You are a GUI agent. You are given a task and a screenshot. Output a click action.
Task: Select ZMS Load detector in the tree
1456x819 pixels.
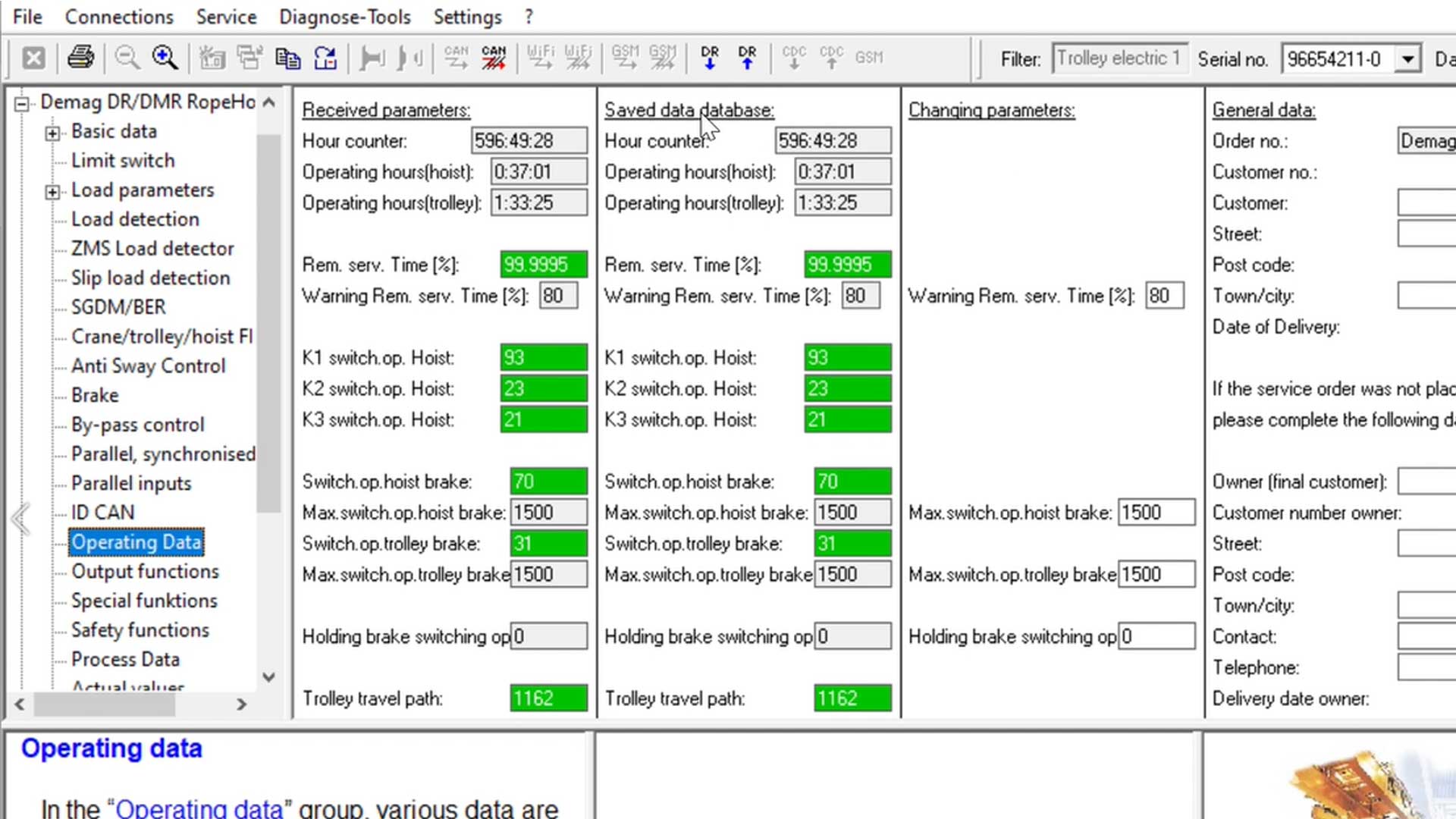152,249
